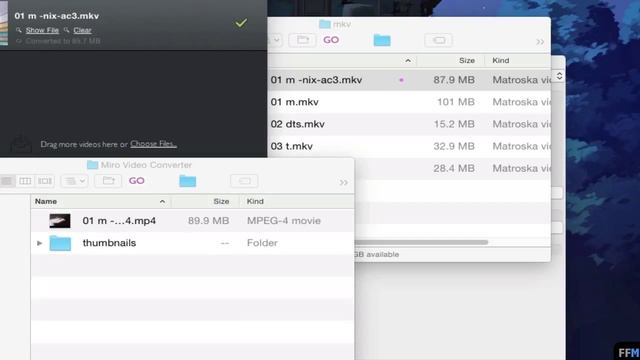640x360 pixels.
Task: Click GO button in Miro Video Converter window
Action: tap(137, 181)
